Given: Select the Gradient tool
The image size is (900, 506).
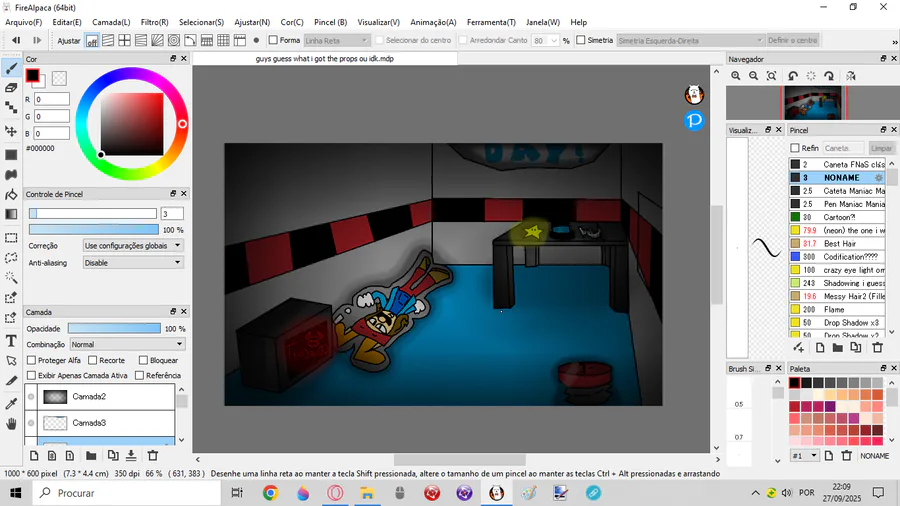Looking at the screenshot, I should pos(11,214).
